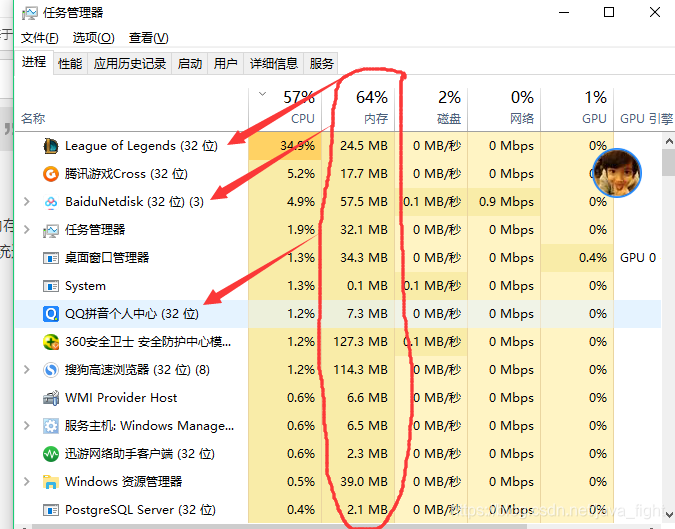Click the vertical scrollbar thumb
The height and width of the screenshot is (529, 675).
669,163
